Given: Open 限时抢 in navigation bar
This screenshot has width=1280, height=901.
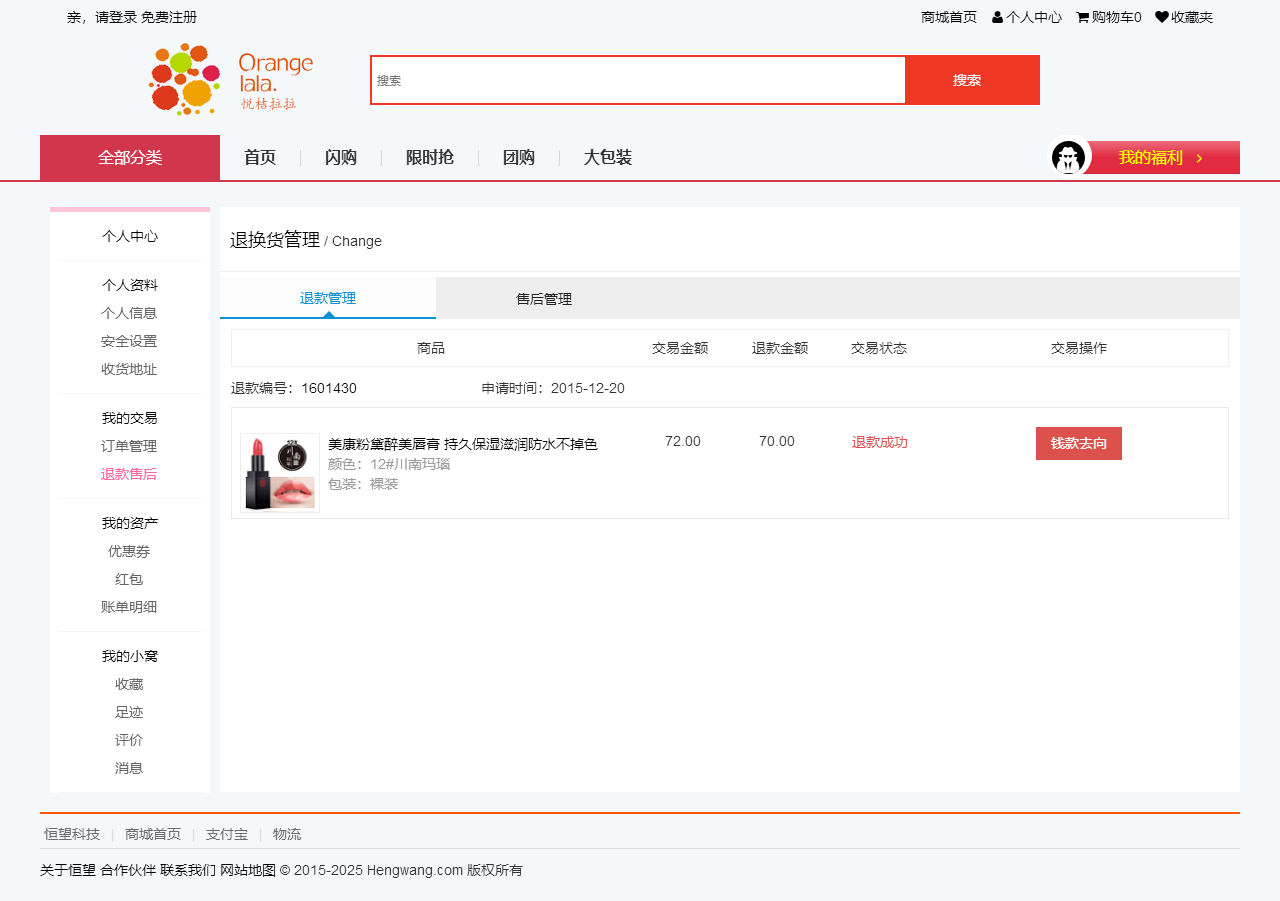Looking at the screenshot, I should (429, 158).
